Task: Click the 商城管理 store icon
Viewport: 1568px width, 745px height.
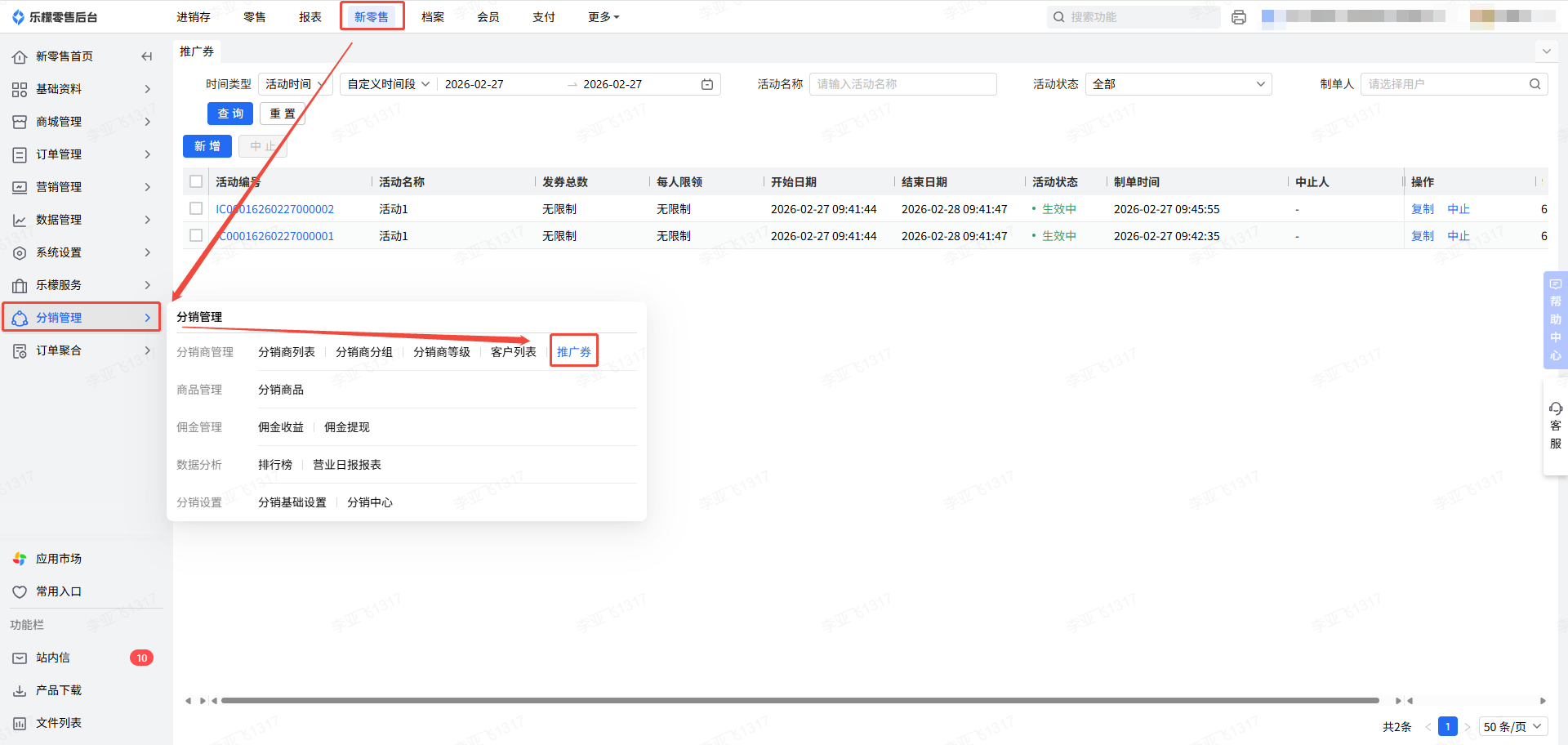Action: pos(20,122)
